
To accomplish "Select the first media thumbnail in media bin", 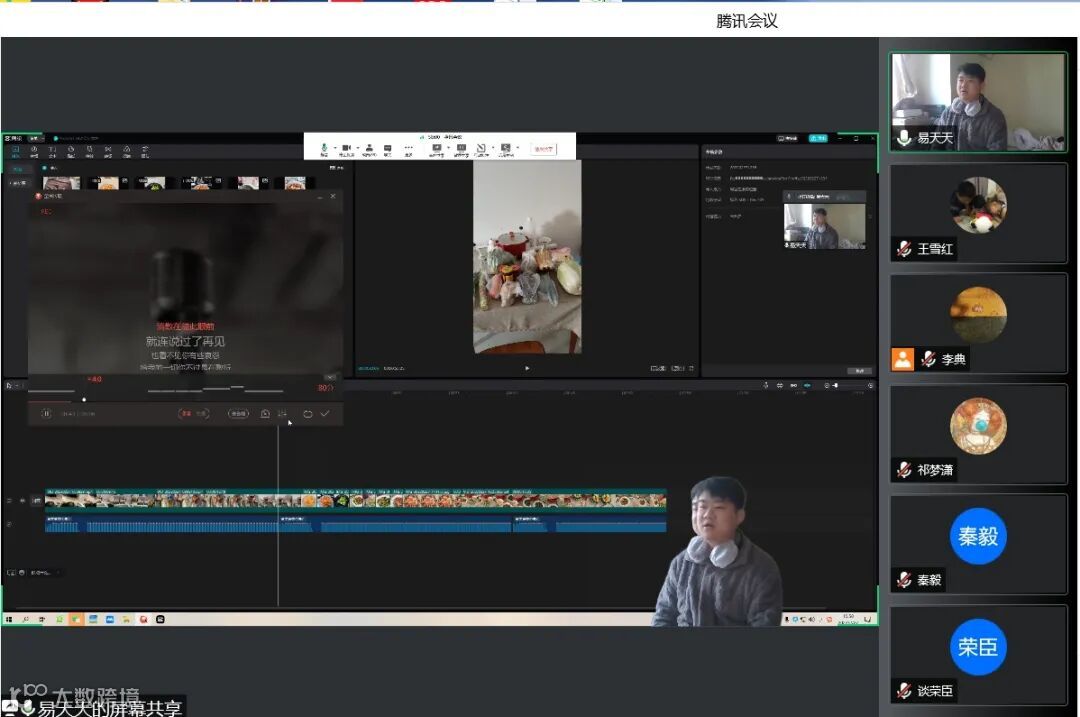I will pos(61,183).
